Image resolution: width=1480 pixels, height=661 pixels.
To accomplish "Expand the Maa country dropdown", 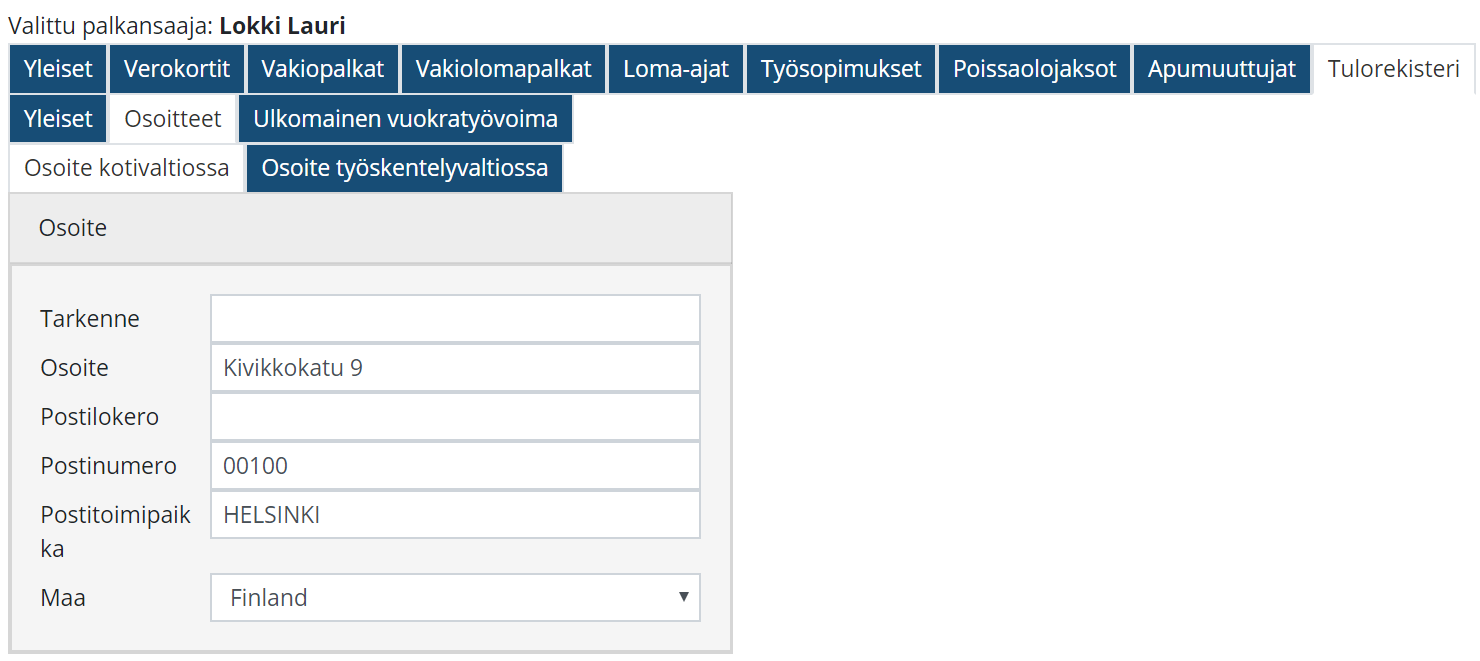I will [455, 598].
